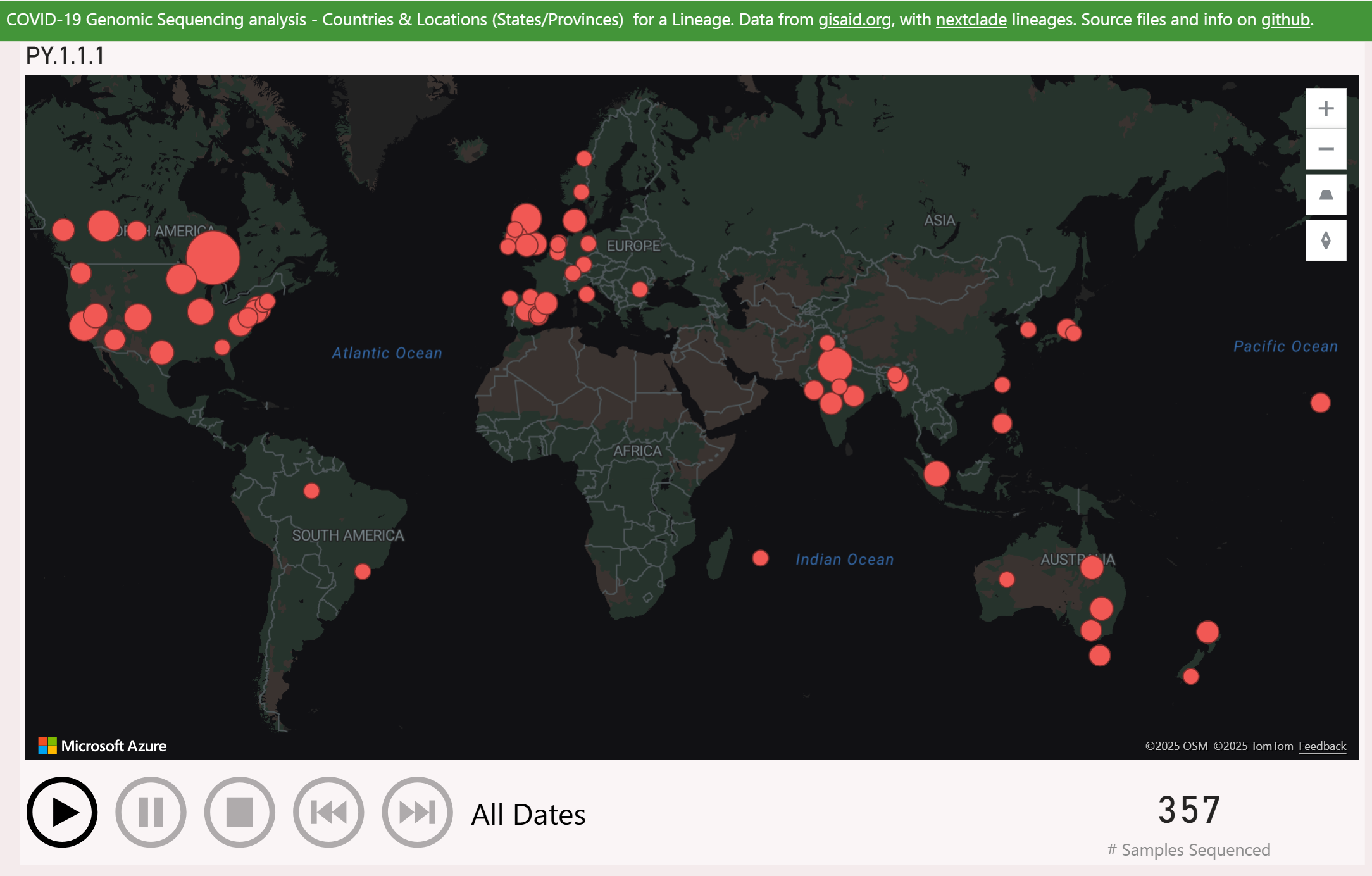Viewport: 1372px width, 876px height.
Task: Click the bubble in the Indian Ocean
Action: click(761, 558)
